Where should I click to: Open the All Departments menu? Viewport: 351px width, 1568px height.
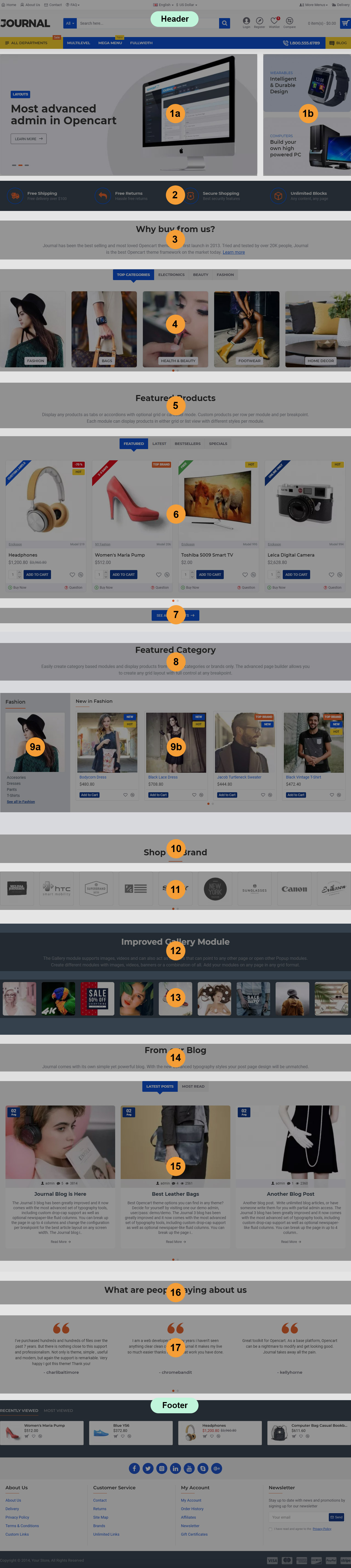(x=29, y=43)
